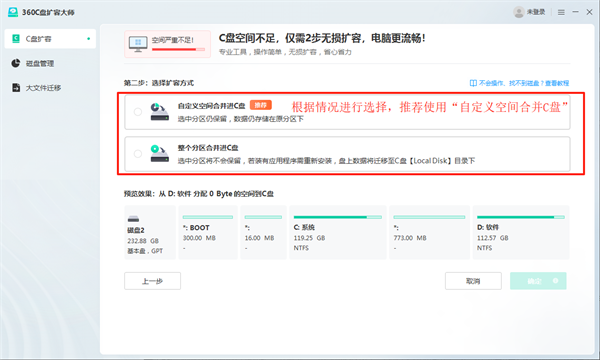Select the 16.00 MB partition card
The width and height of the screenshot is (600, 360).
click(x=263, y=233)
